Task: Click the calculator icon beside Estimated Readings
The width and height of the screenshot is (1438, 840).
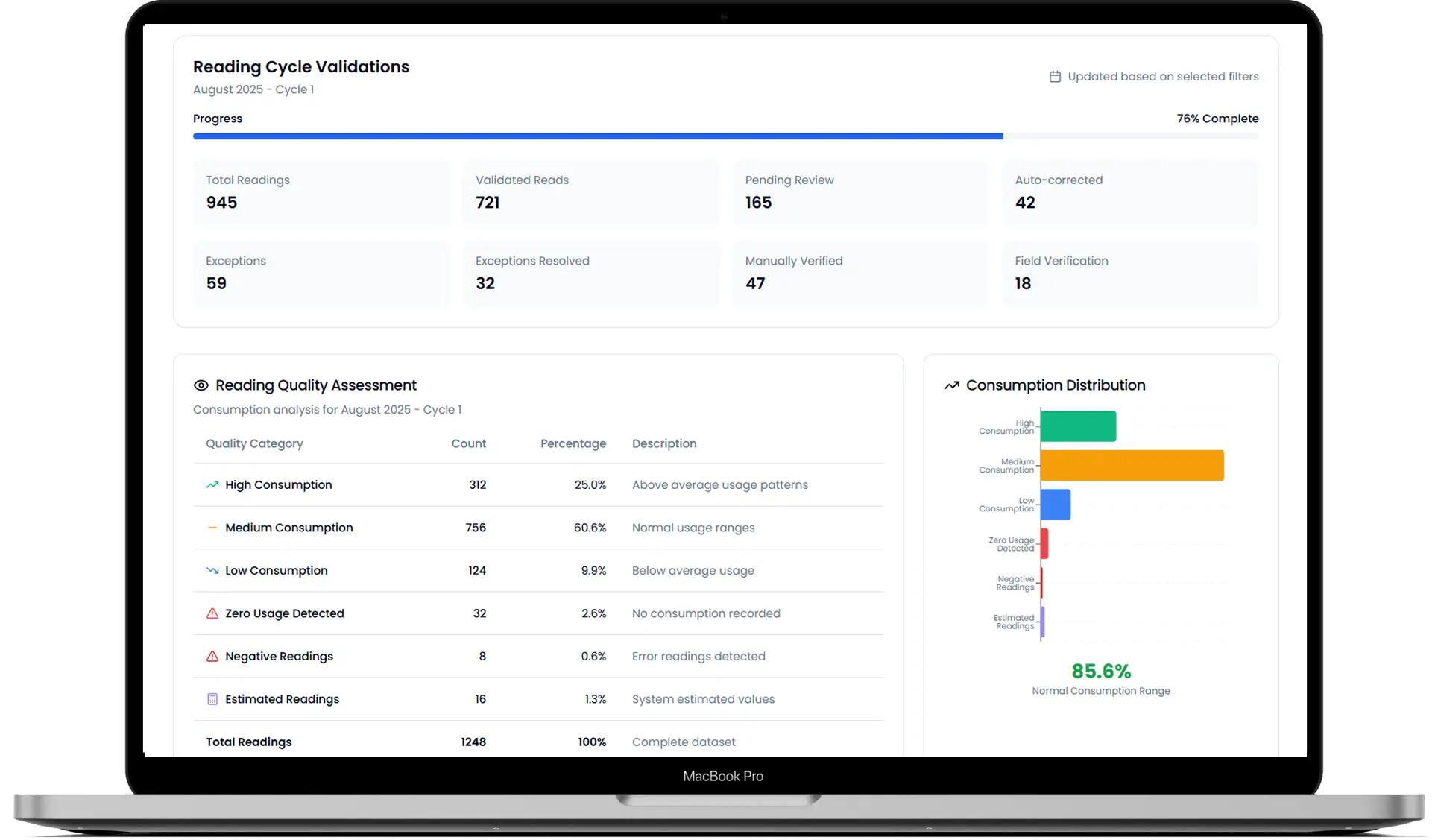Action: tap(212, 698)
